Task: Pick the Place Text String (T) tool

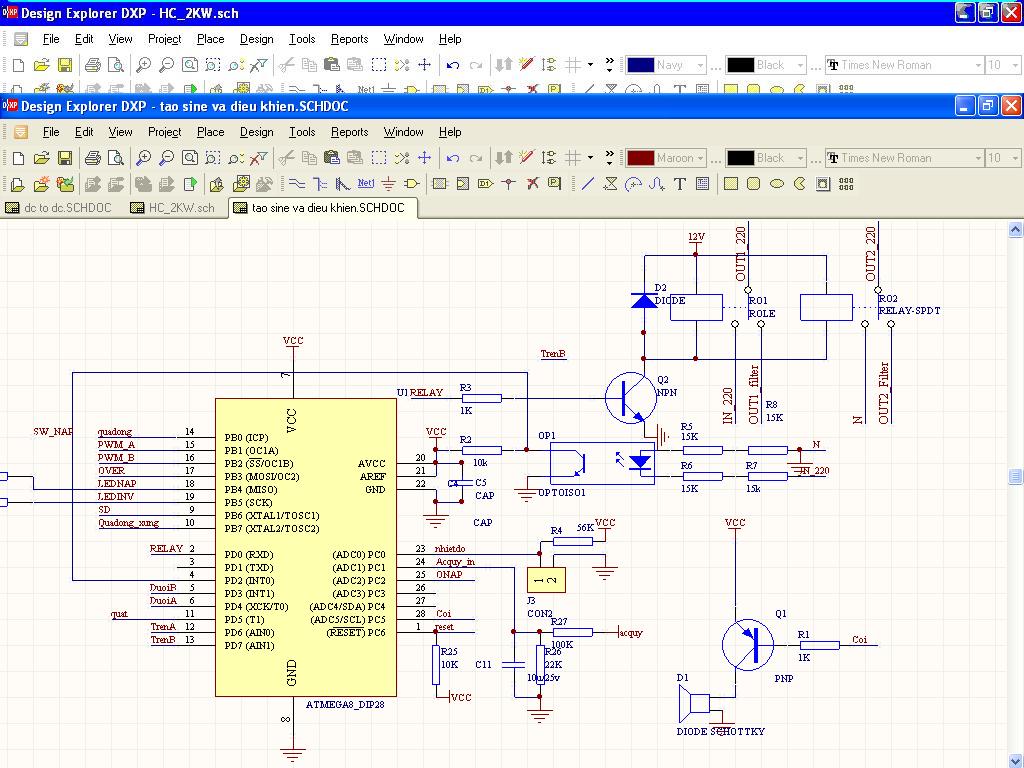Action: (x=680, y=184)
